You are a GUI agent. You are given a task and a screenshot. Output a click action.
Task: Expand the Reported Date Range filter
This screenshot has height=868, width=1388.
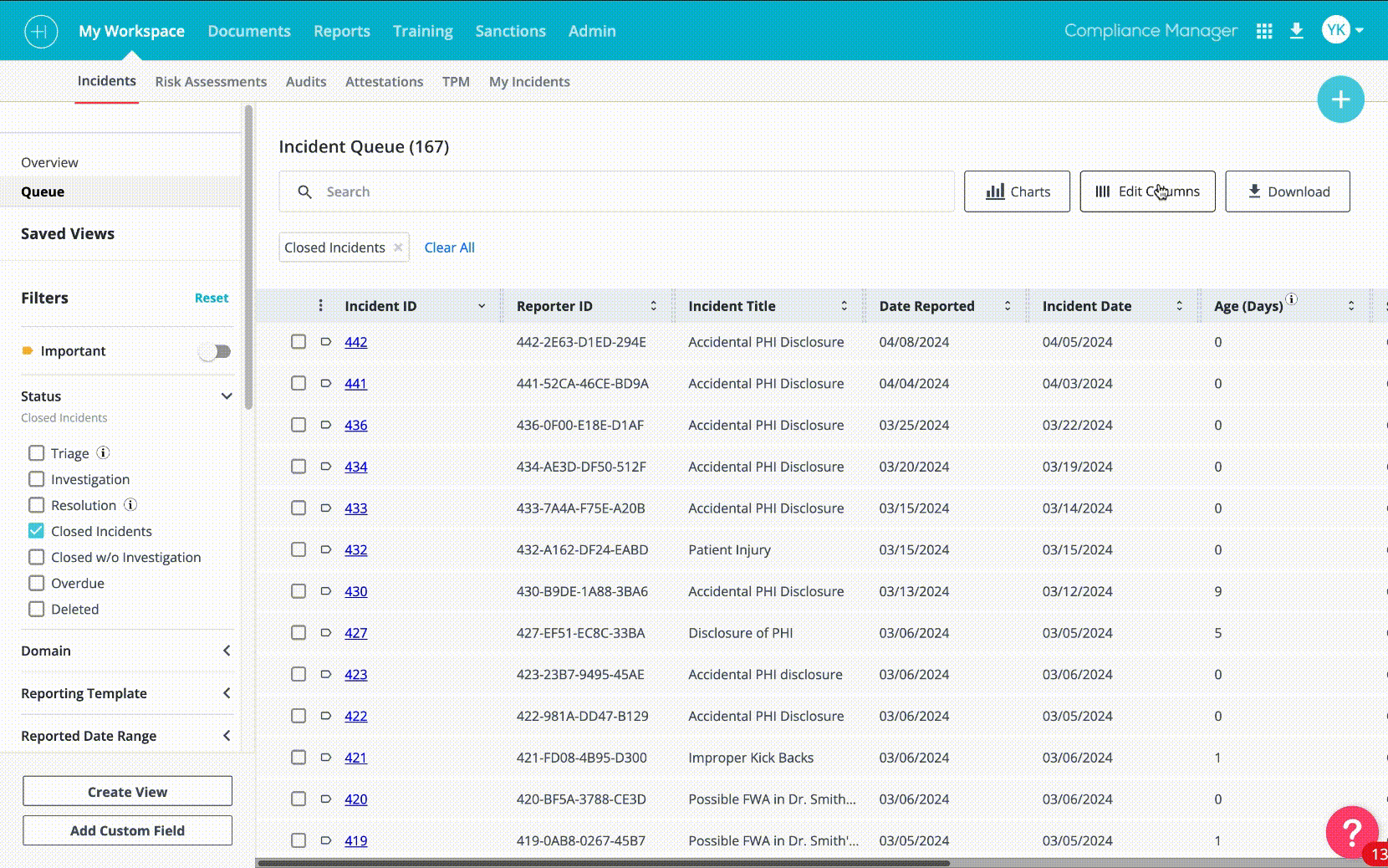click(x=227, y=736)
